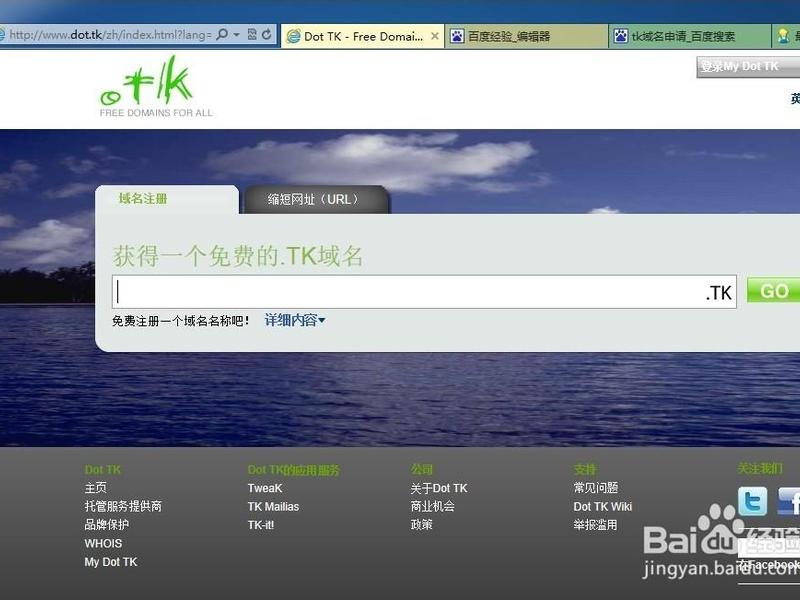Click the green GO button

point(773,291)
